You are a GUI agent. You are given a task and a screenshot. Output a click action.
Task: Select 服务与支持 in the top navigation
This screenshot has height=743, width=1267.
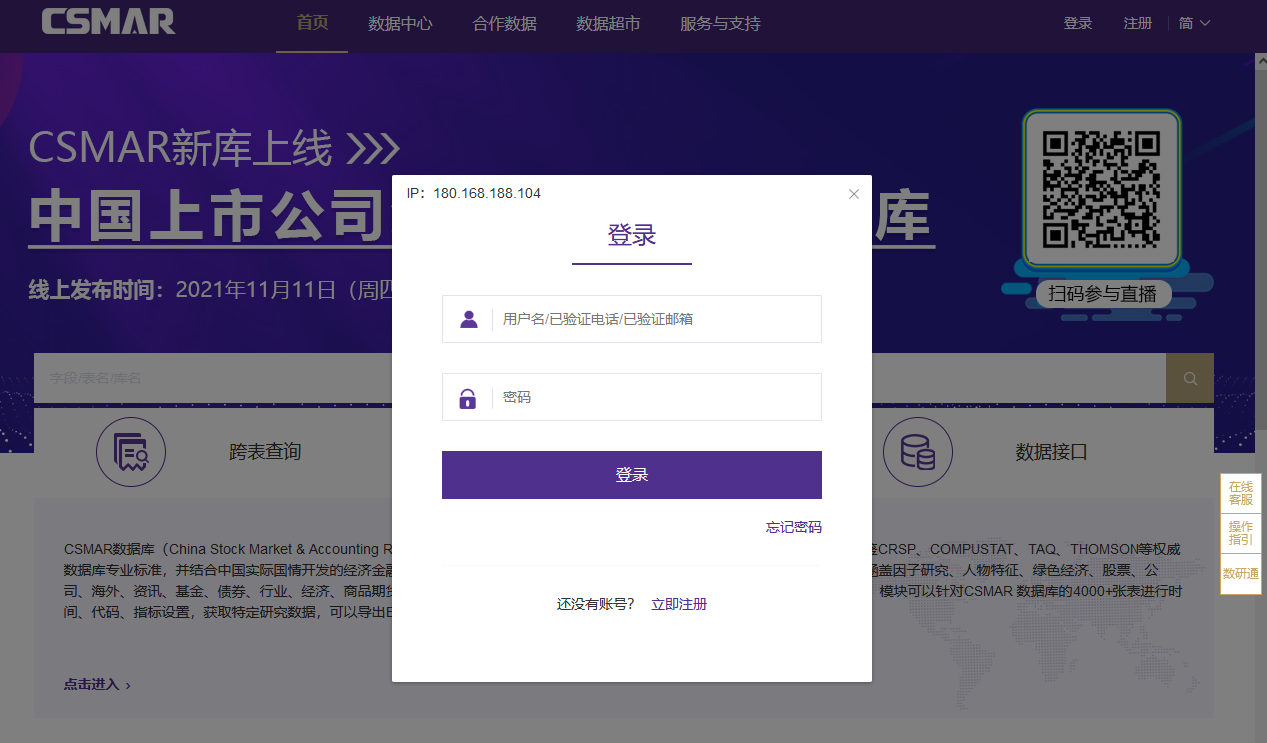[720, 23]
